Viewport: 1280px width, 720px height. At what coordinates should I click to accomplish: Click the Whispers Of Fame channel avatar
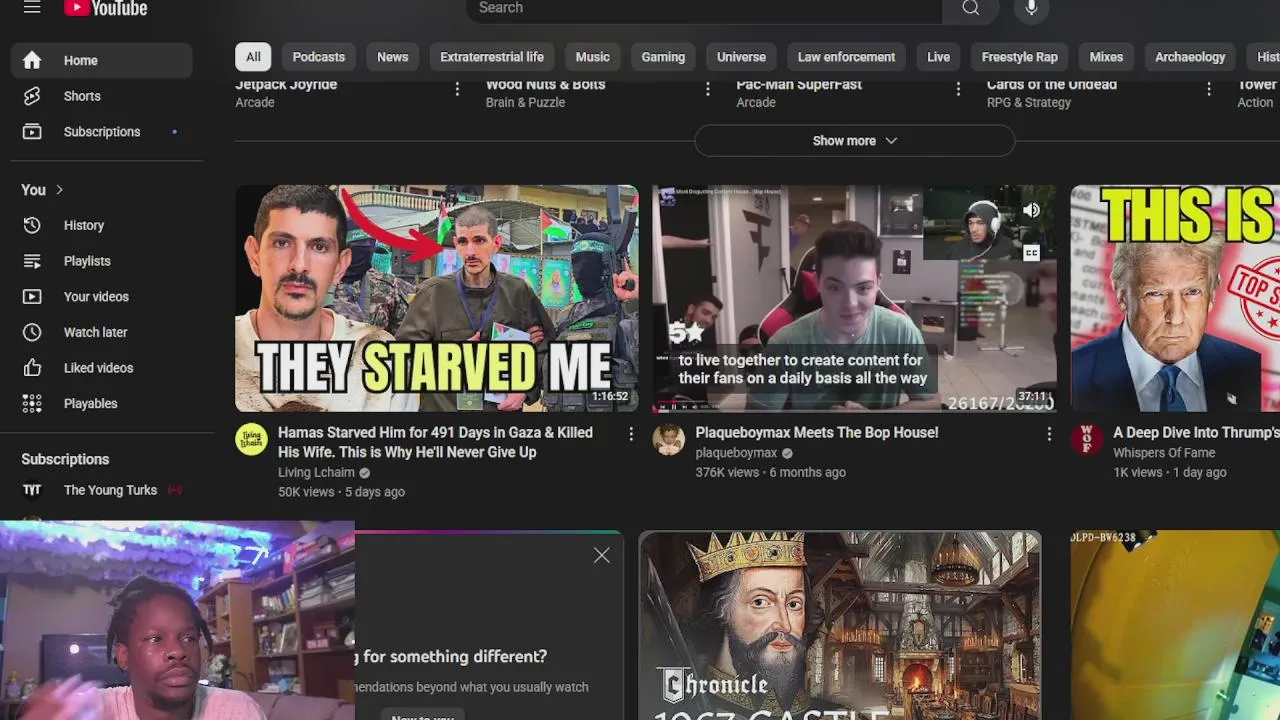point(1087,439)
